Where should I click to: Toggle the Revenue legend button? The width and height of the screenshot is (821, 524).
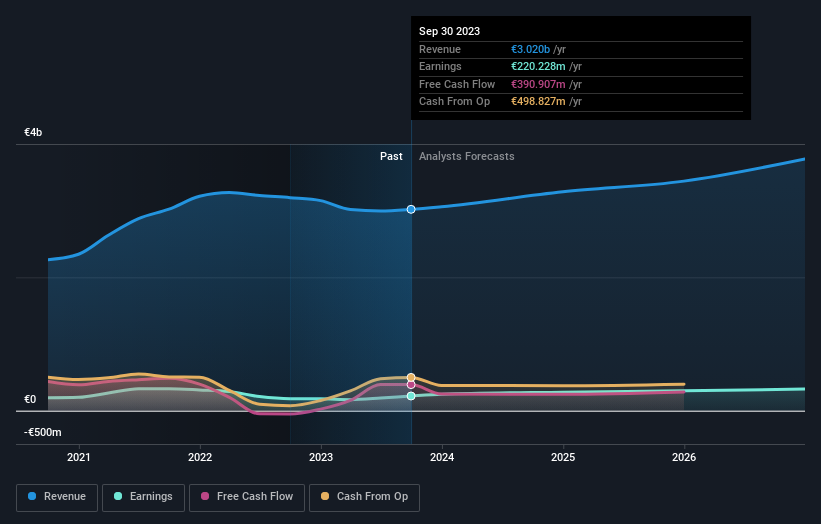coord(57,497)
